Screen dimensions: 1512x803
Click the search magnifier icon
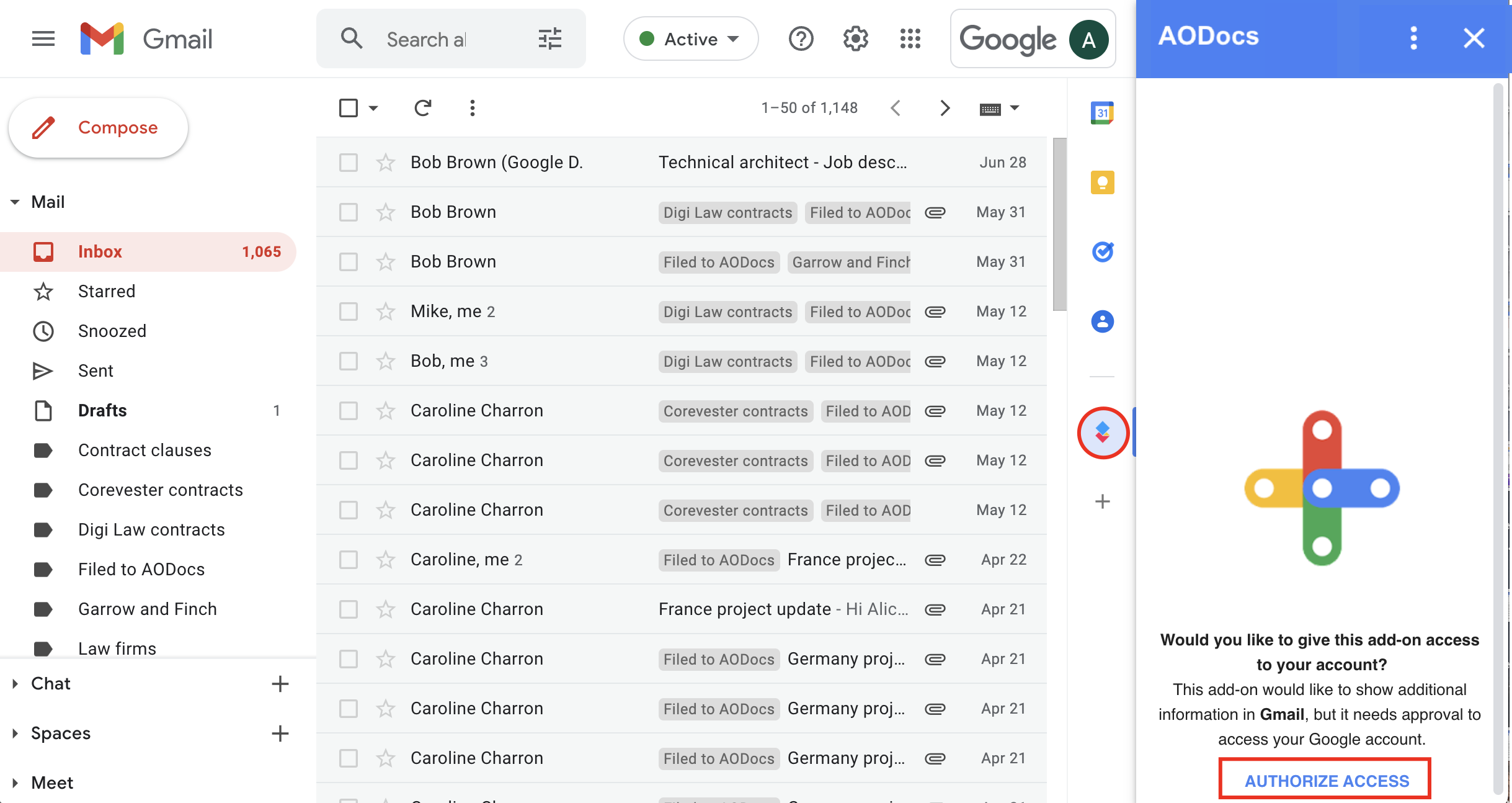(352, 38)
